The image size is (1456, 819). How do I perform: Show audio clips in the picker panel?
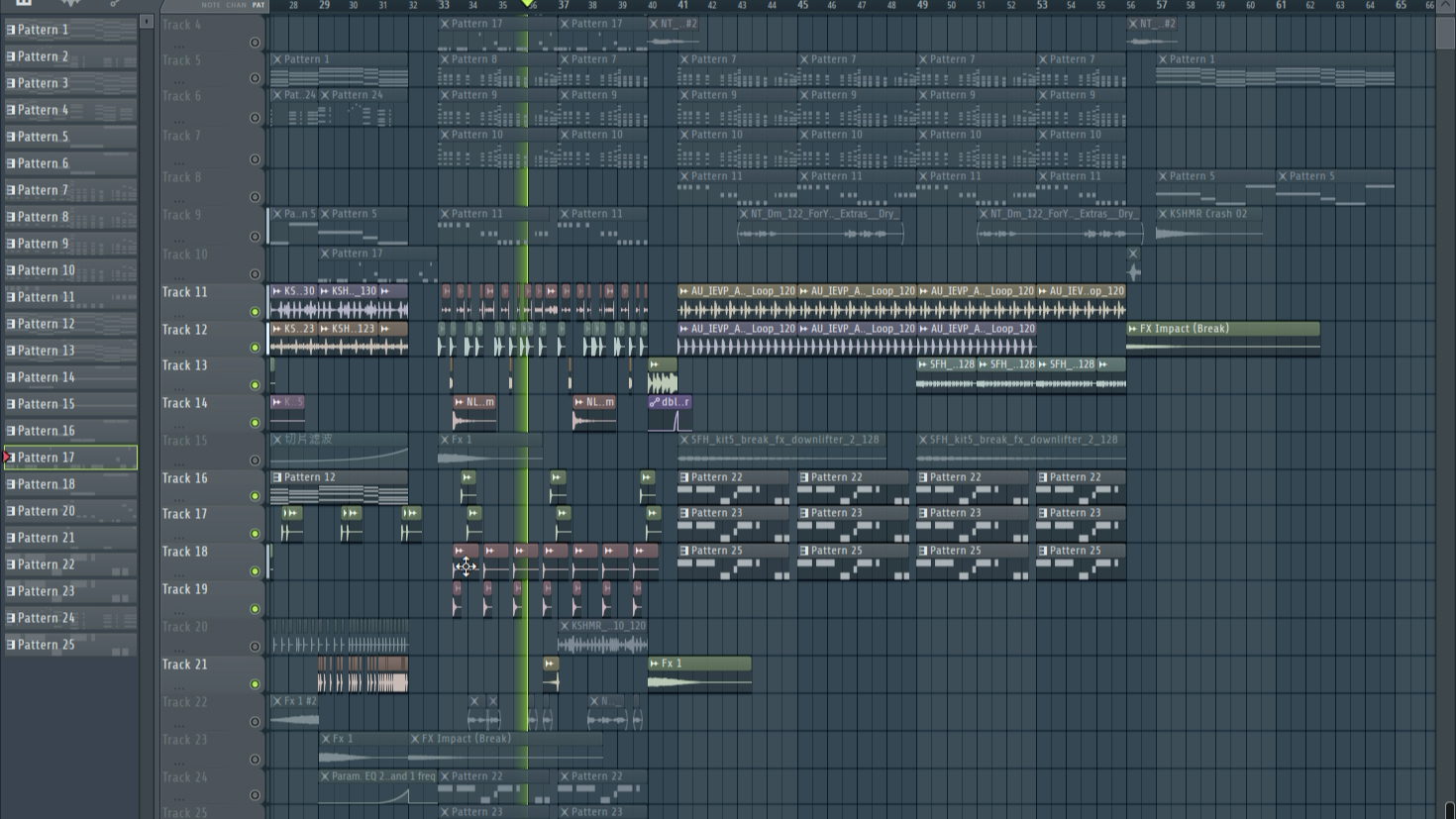(69, 4)
